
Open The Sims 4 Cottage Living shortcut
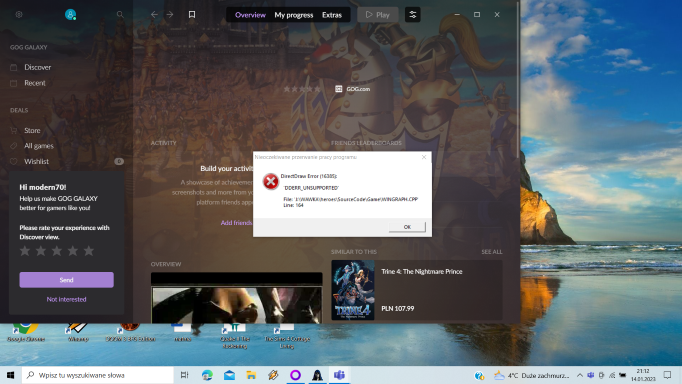(x=287, y=336)
